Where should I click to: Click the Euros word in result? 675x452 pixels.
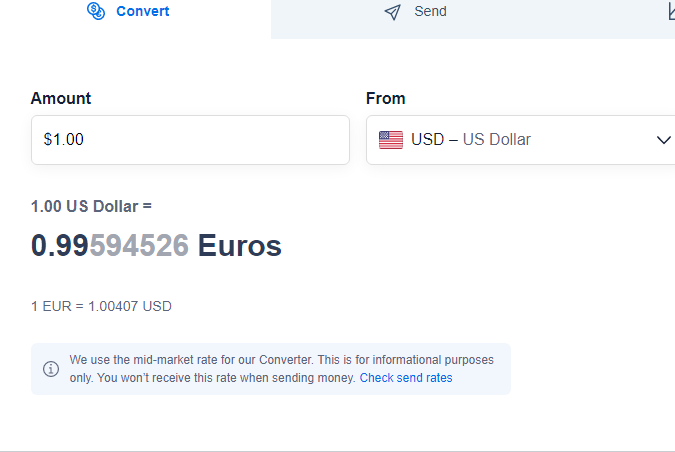pos(239,246)
